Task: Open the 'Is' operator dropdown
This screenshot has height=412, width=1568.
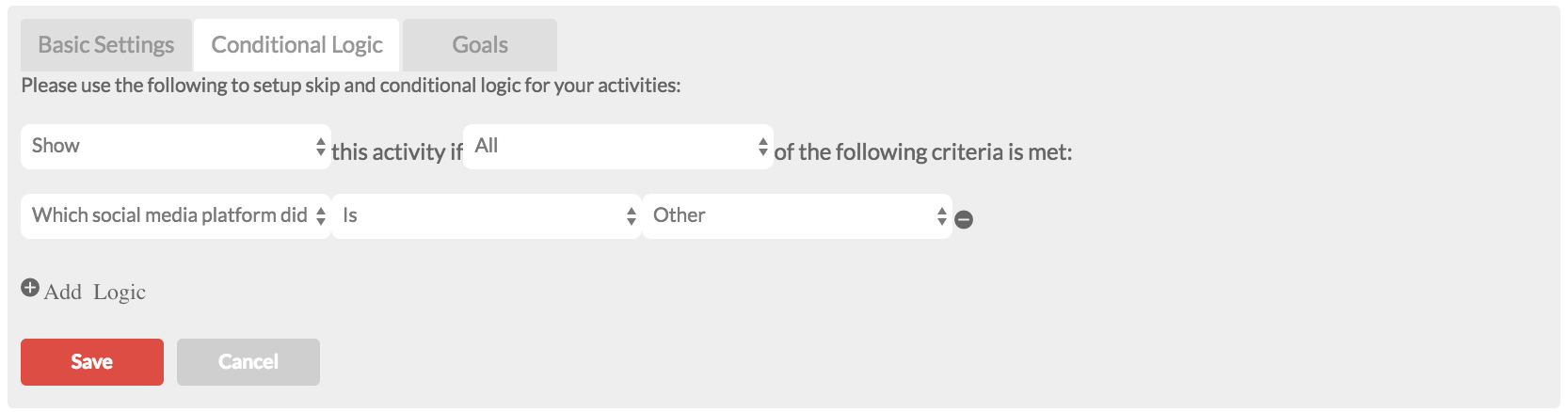Action: (x=487, y=216)
